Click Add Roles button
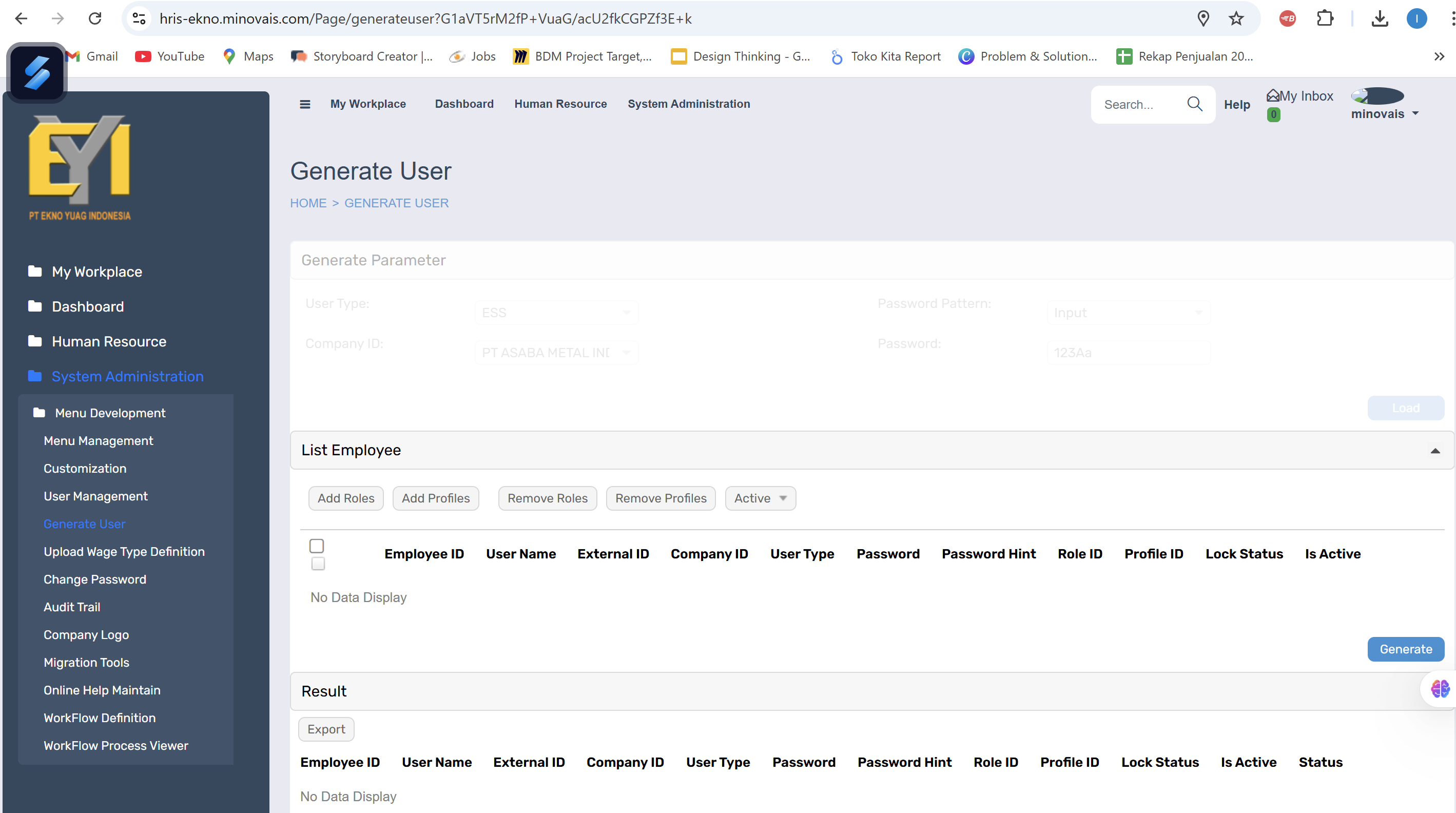 [x=346, y=498]
